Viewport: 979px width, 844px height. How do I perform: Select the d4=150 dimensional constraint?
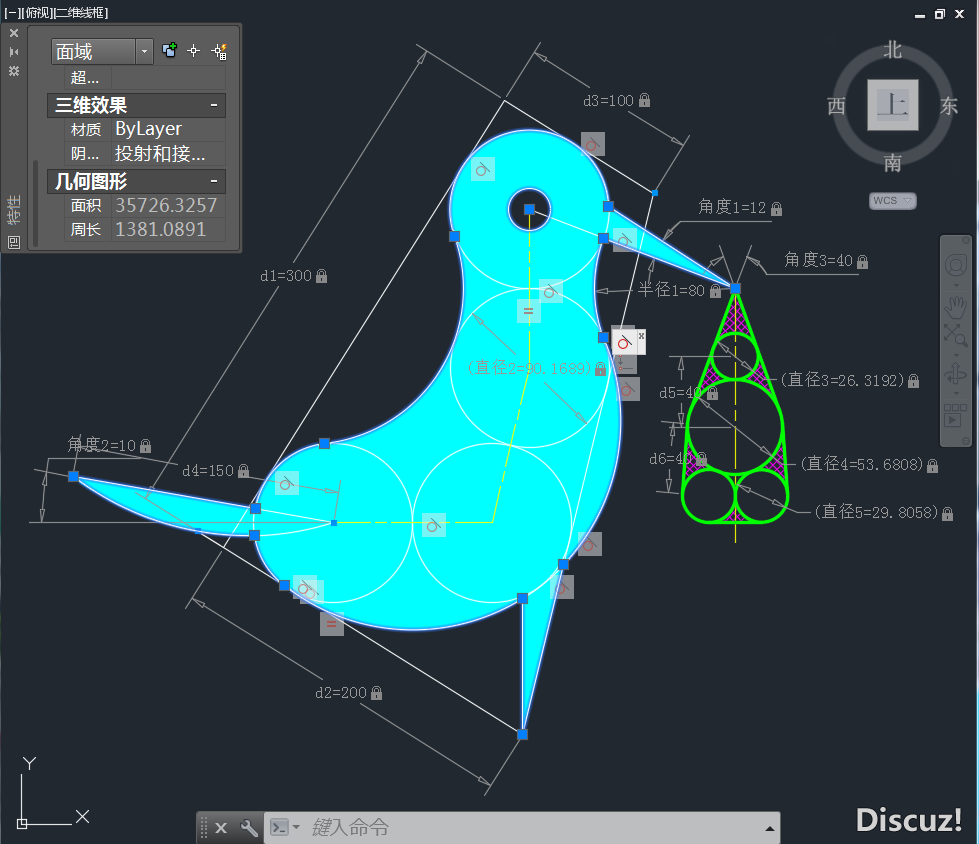215,471
